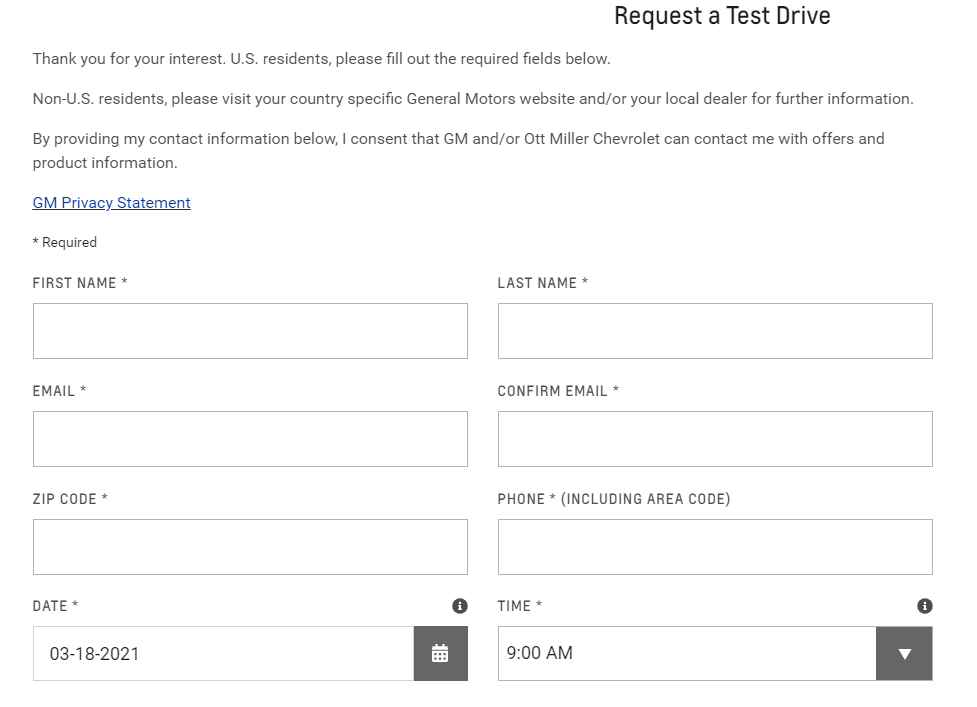The image size is (977, 707).
Task: Click the 'PHONE * (INCLUDING AREA CODE)' label
Action: pyautogui.click(x=614, y=499)
